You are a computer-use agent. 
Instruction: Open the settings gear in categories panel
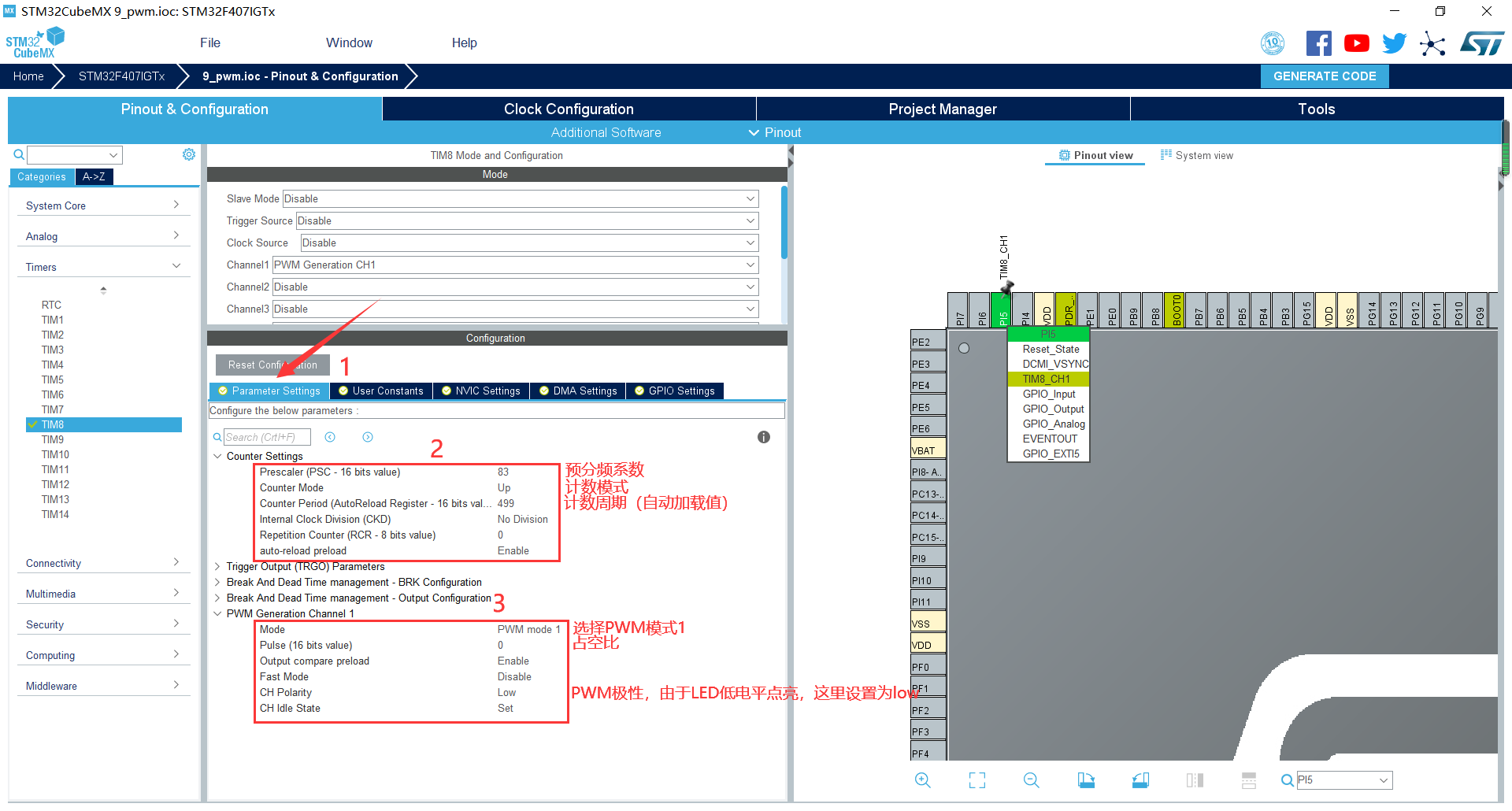(x=189, y=154)
